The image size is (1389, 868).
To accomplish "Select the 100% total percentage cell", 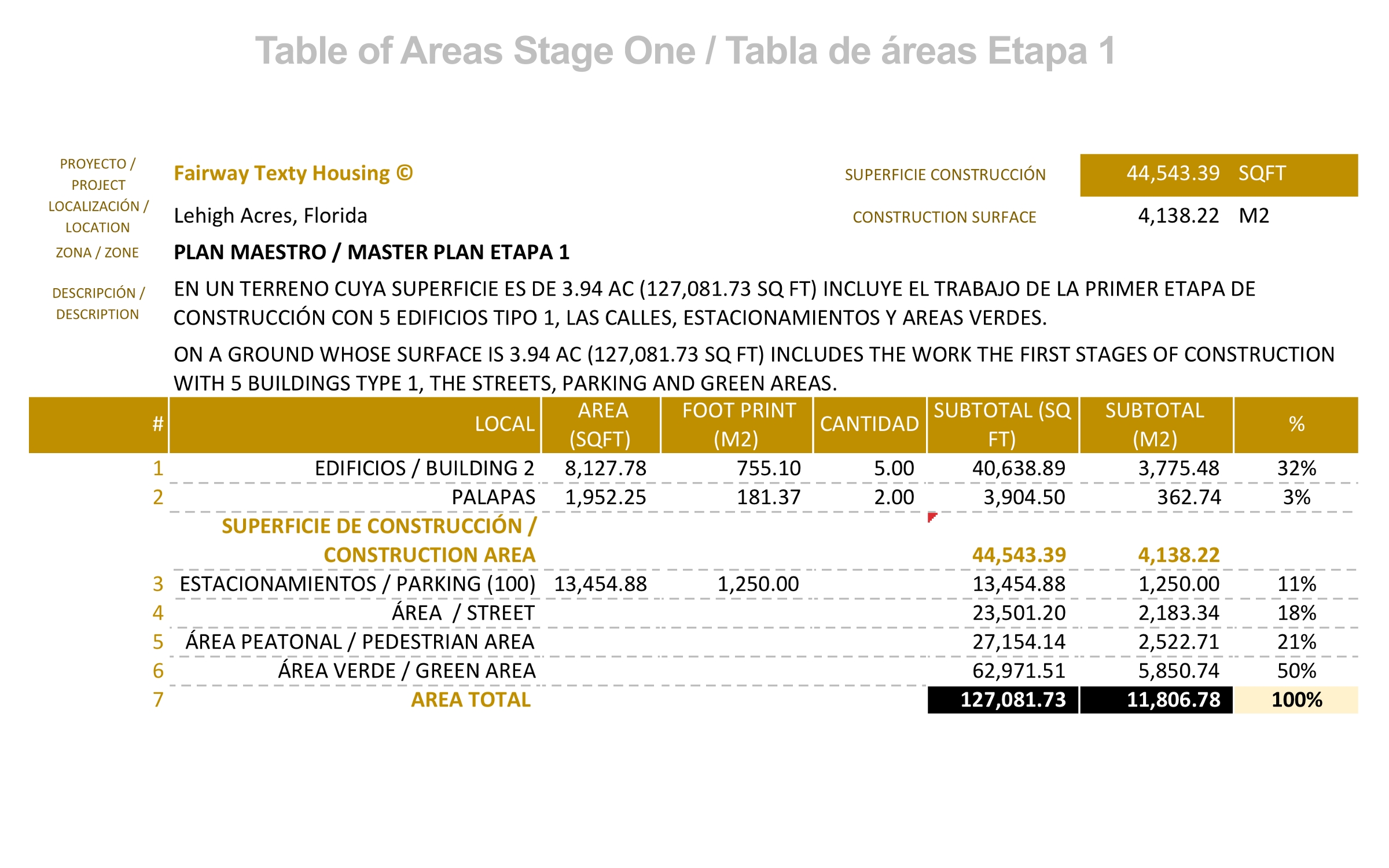I will click(1296, 700).
